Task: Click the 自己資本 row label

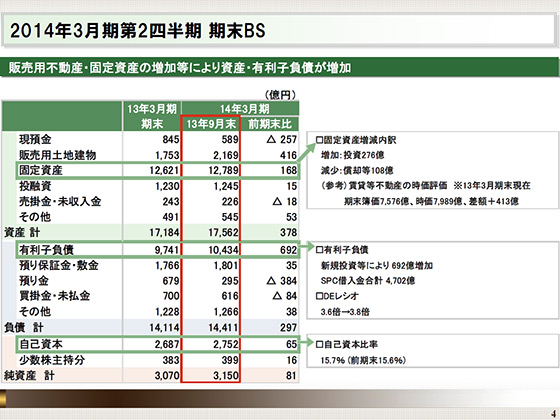Action: [41, 344]
